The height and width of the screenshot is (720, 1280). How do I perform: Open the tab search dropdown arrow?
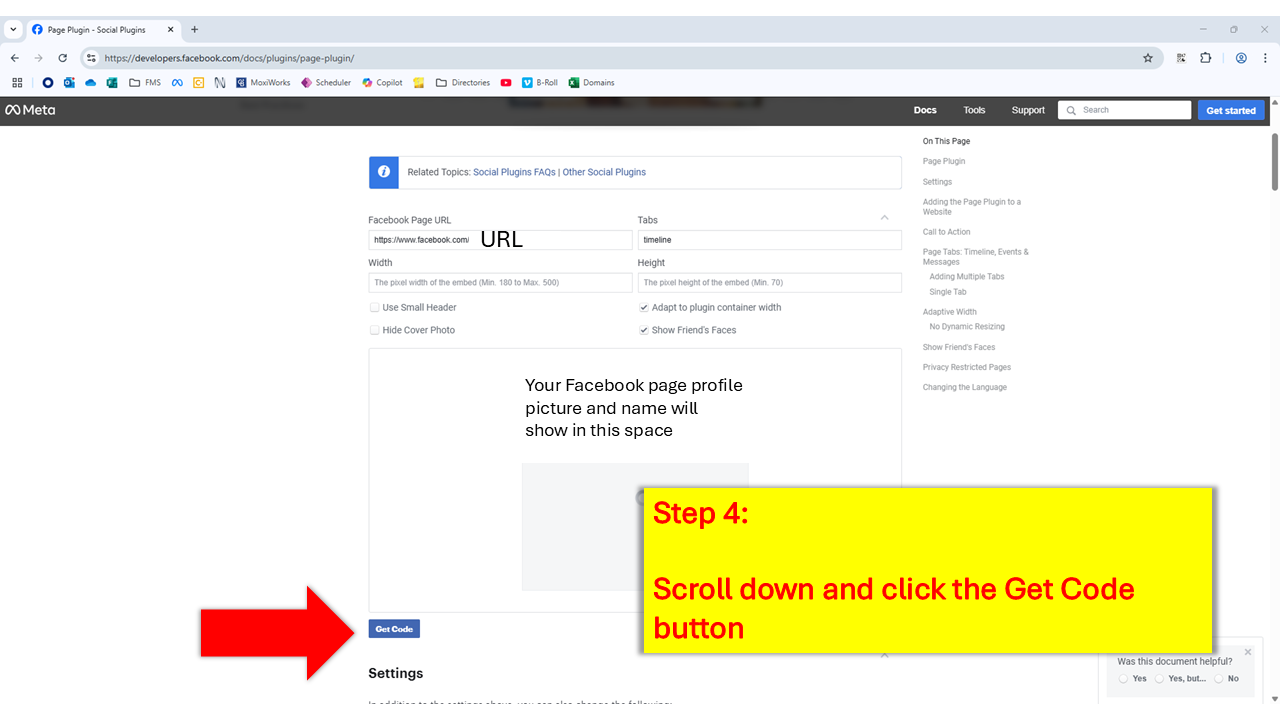[13, 30]
